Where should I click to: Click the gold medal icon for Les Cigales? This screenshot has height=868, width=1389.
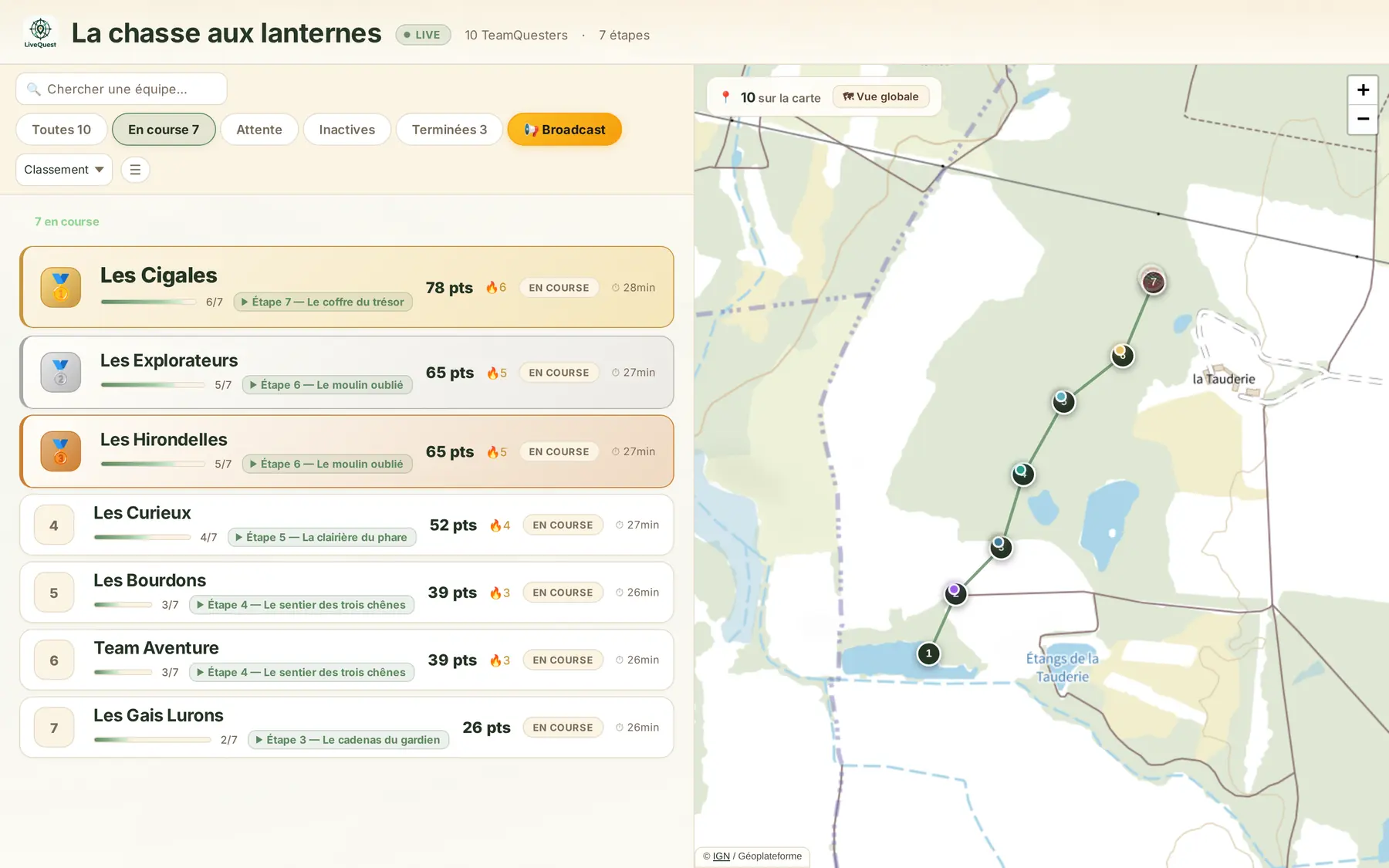[61, 288]
